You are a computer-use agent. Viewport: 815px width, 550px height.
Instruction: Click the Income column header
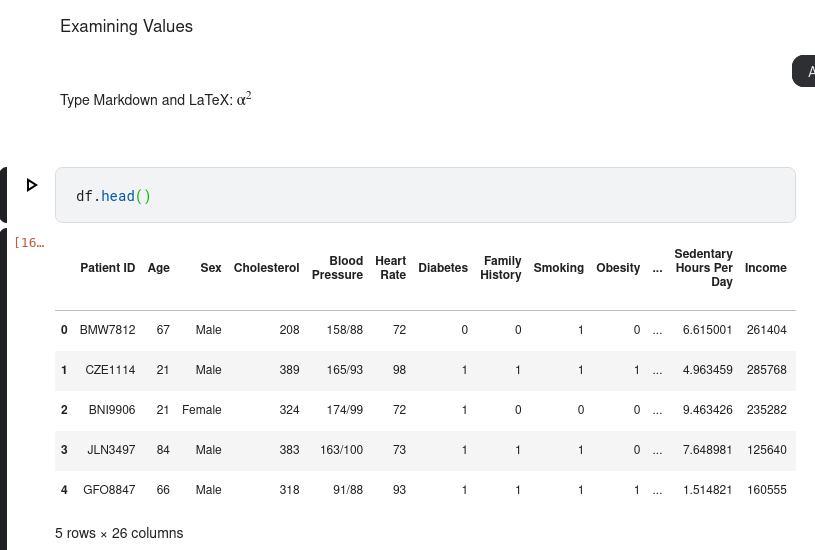(765, 268)
